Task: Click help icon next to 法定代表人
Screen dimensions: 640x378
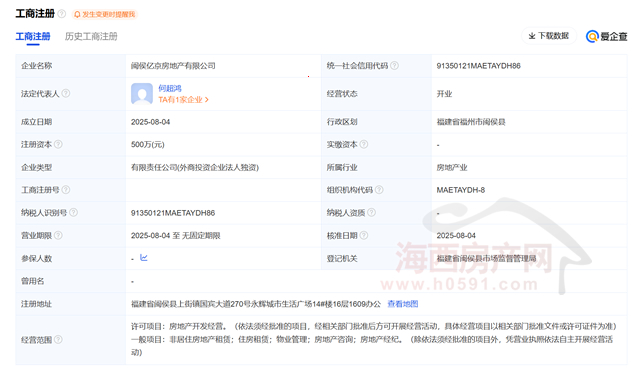Action: click(x=66, y=93)
